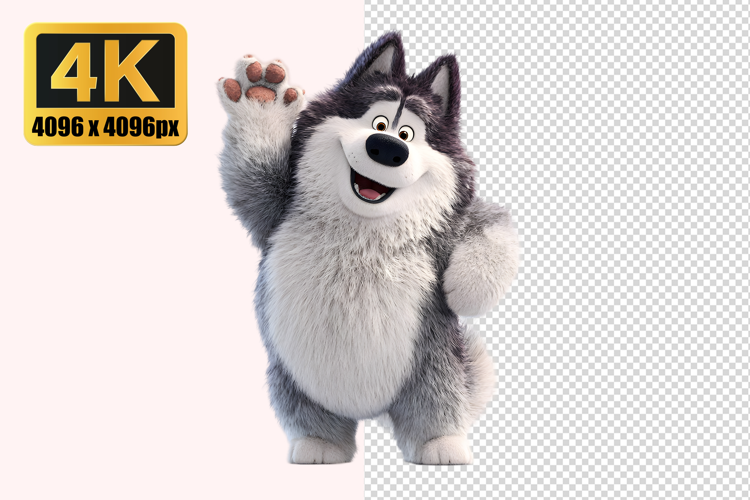This screenshot has height=500, width=750.
Task: Click the gold 4K badge
Action: click(x=105, y=85)
